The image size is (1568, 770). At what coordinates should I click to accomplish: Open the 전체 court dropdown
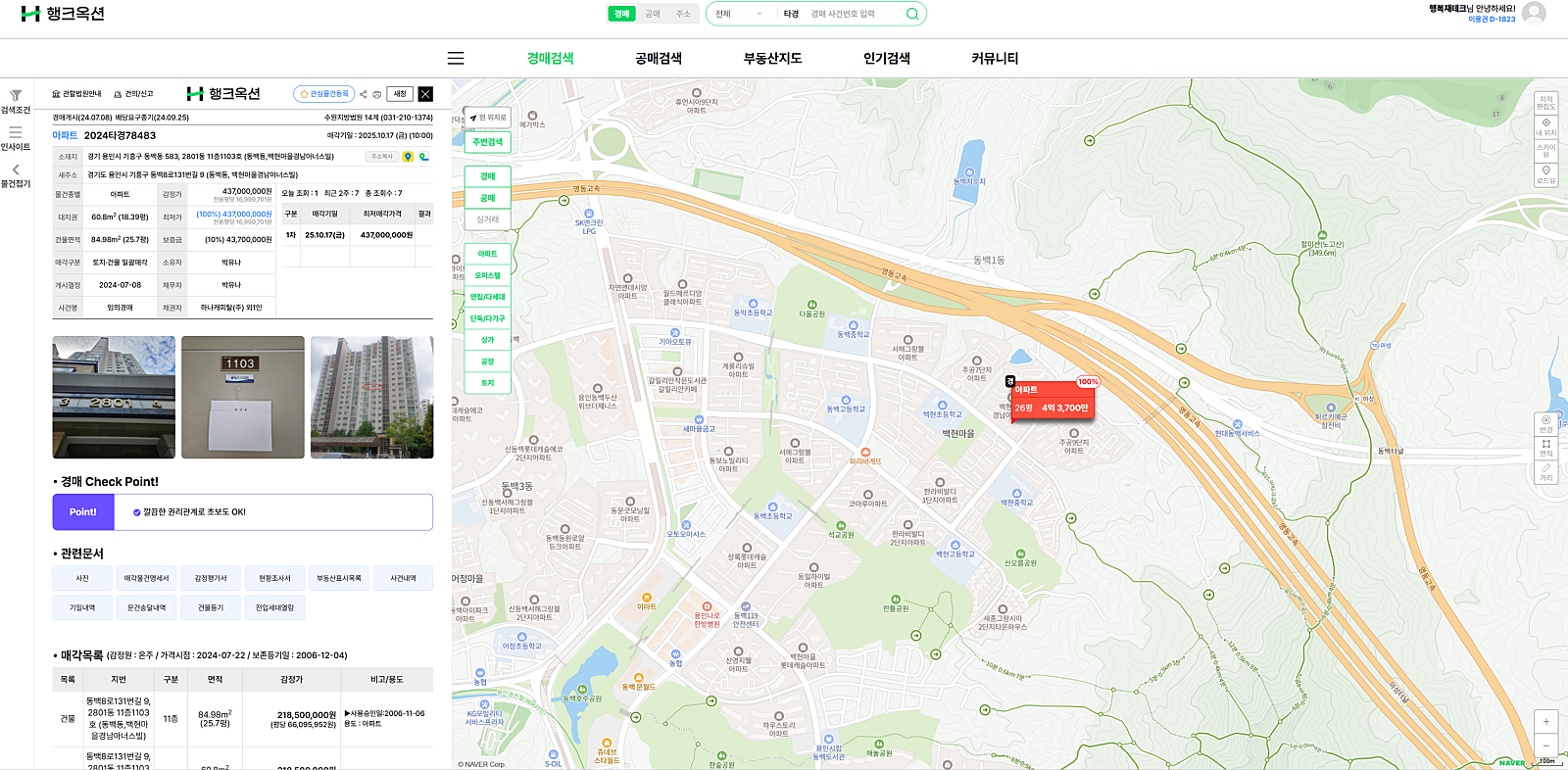[740, 14]
